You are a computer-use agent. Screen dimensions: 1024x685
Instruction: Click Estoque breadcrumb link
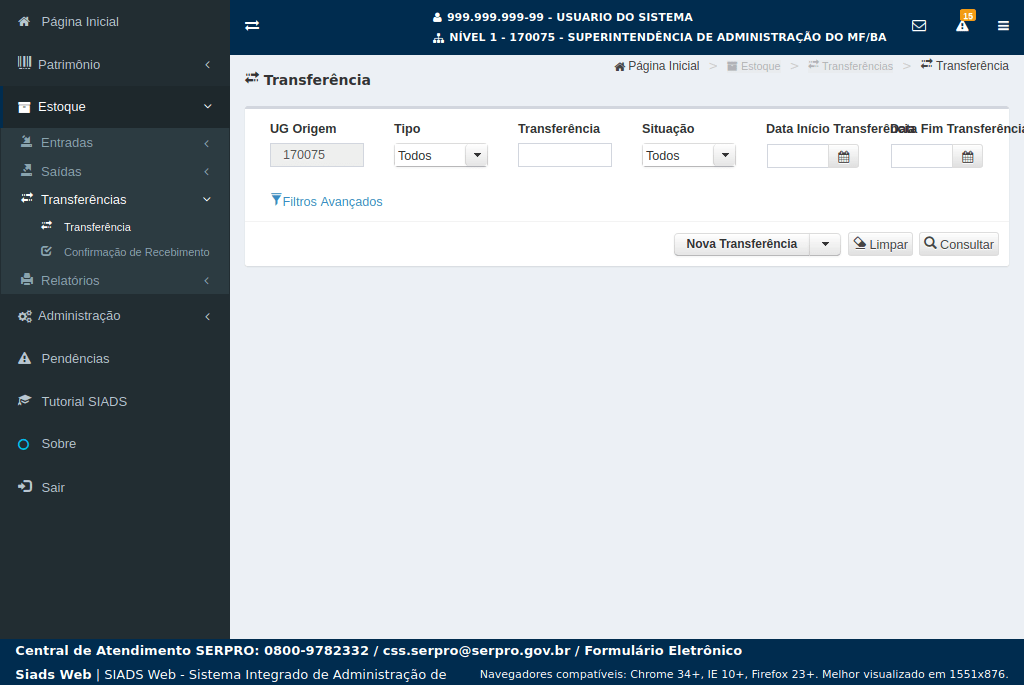tap(760, 67)
